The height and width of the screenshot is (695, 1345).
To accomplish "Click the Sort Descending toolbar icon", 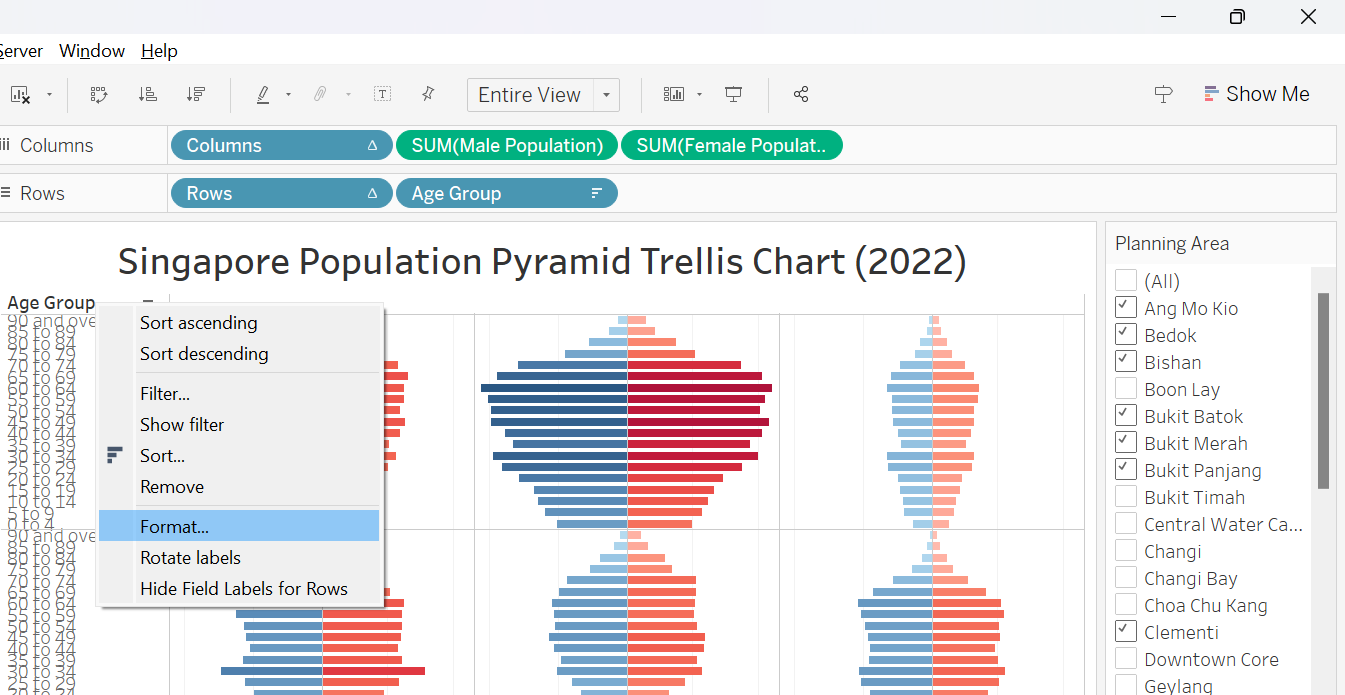I will pos(196,94).
